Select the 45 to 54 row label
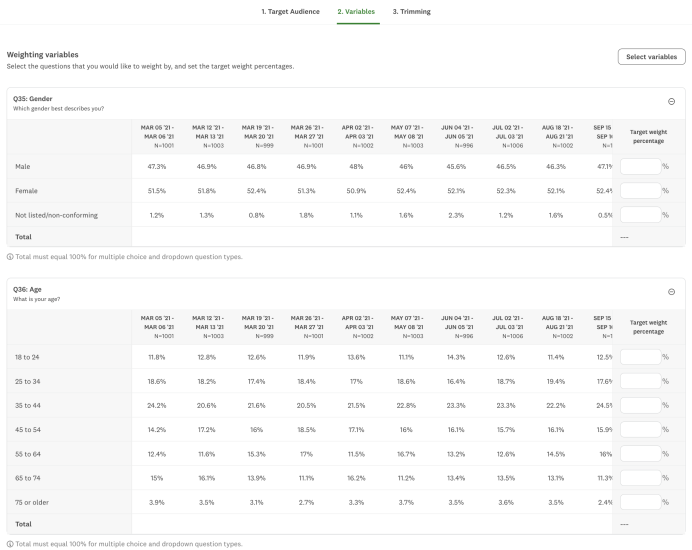The height and width of the screenshot is (550, 692). point(28,429)
